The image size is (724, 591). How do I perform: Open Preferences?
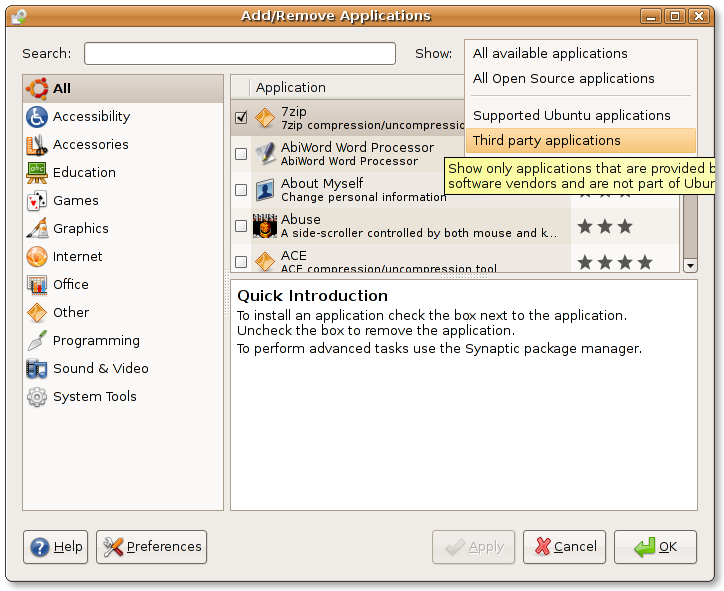[x=151, y=547]
